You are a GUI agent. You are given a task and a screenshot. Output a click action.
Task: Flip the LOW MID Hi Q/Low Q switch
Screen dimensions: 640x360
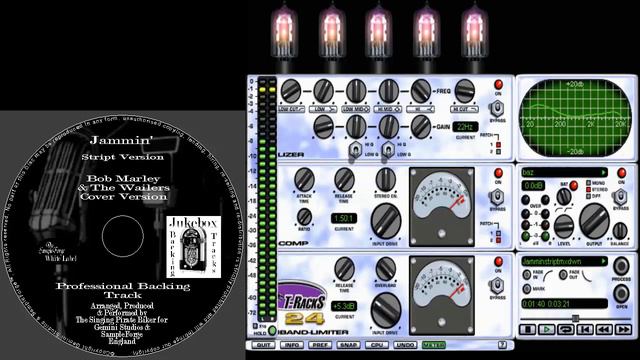pyautogui.click(x=355, y=150)
